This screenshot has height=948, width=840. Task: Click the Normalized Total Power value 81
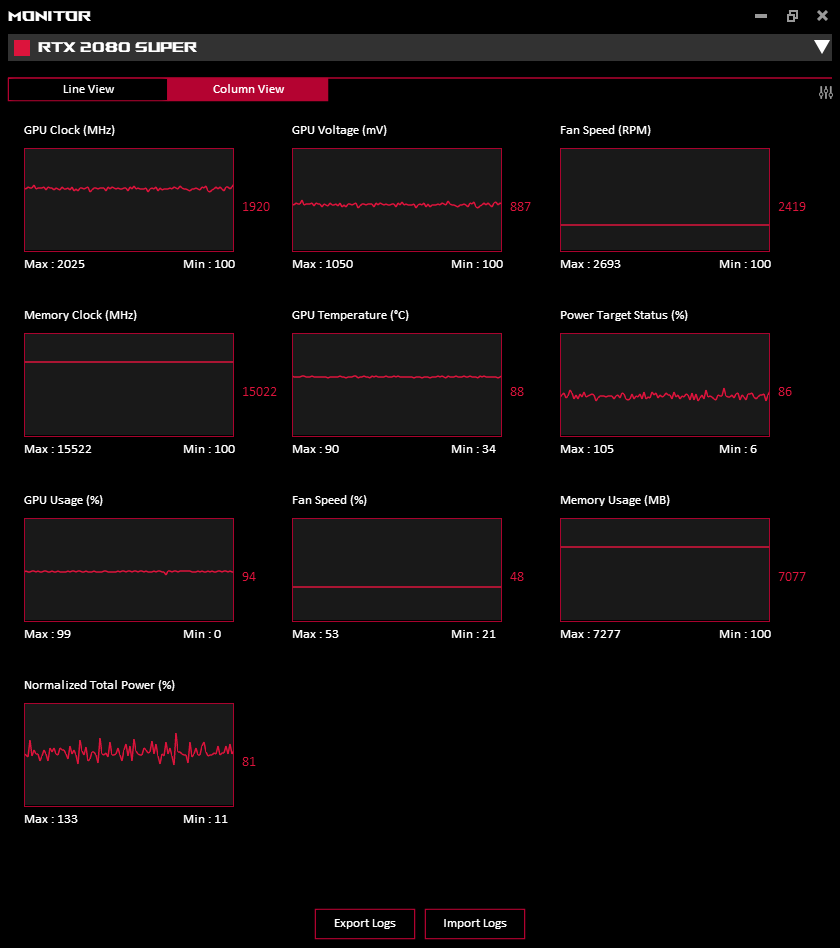tap(249, 762)
